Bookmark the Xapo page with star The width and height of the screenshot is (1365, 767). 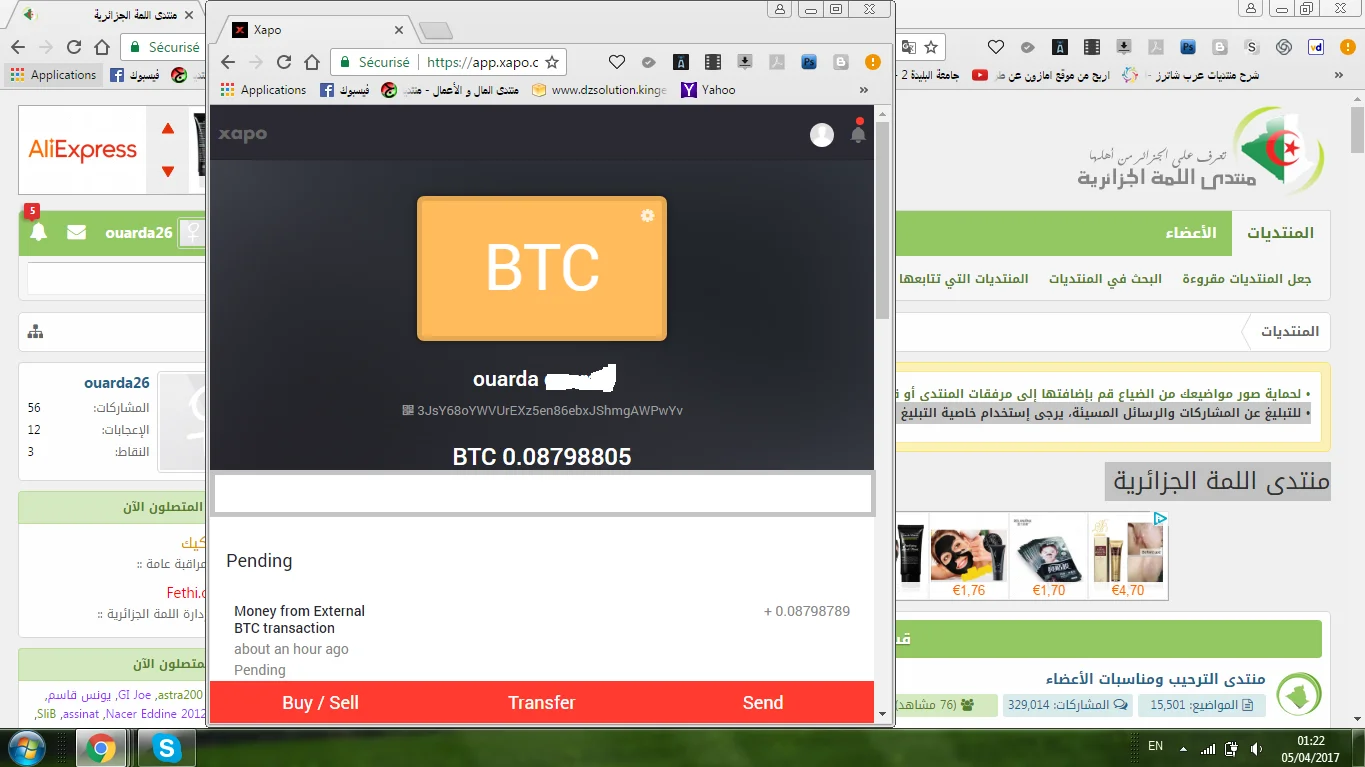click(551, 62)
